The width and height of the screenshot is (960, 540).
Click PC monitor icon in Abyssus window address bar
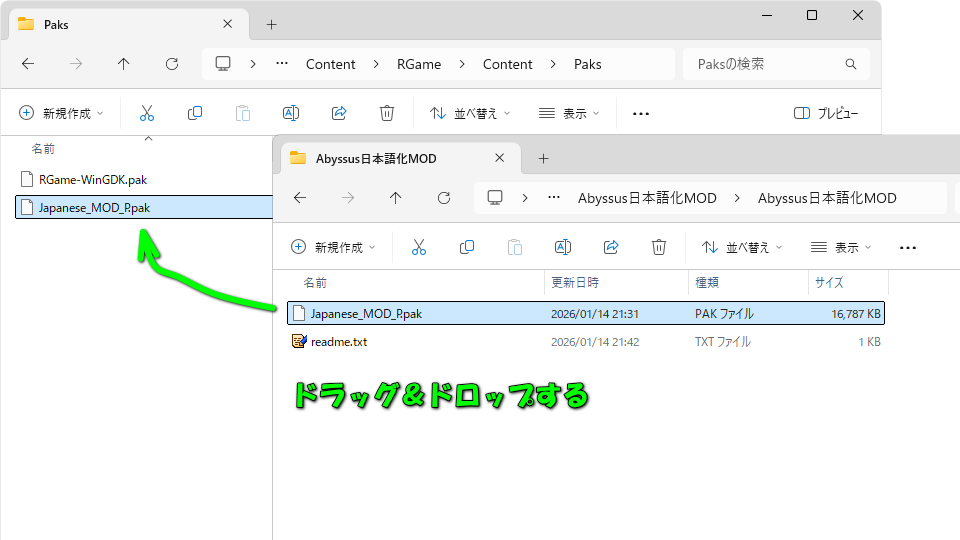tap(495, 198)
